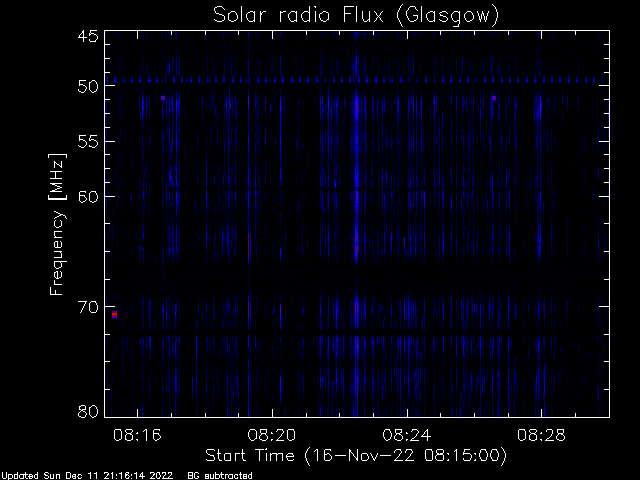This screenshot has width=640, height=480.
Task: Click the 50 frequency tick label
Action: 88,87
